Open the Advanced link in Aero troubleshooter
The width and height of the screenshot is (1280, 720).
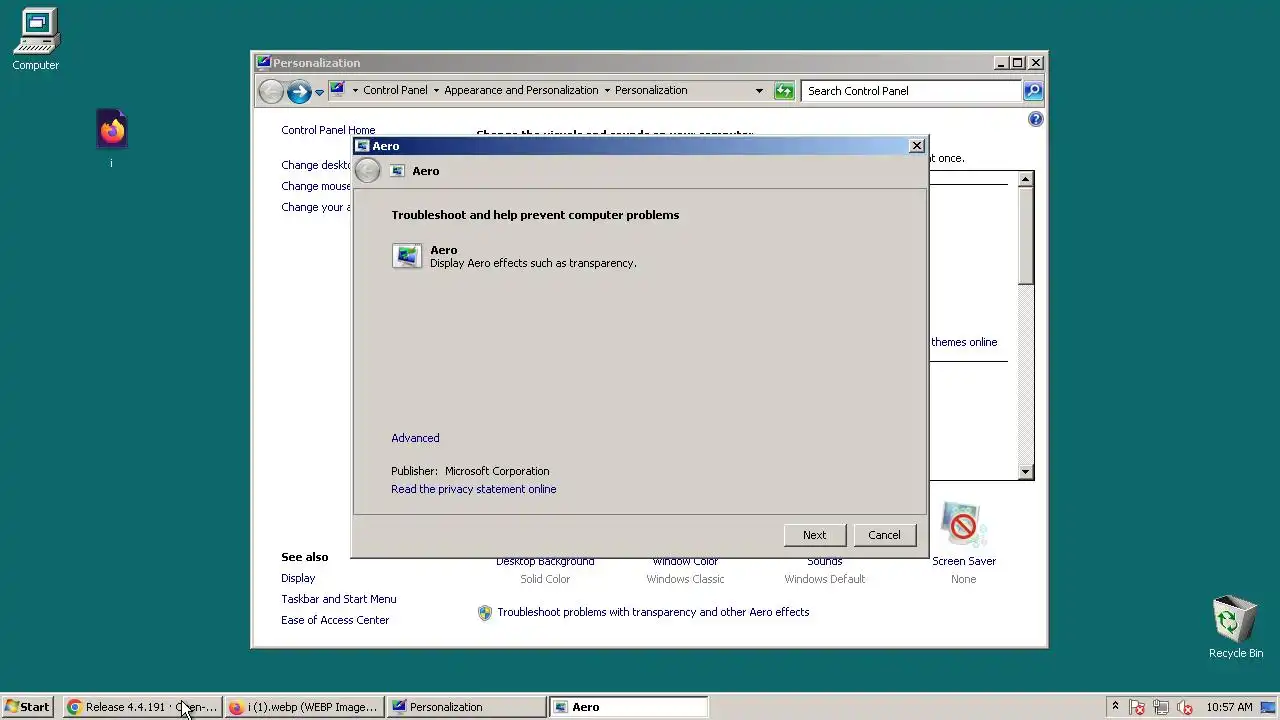[415, 438]
